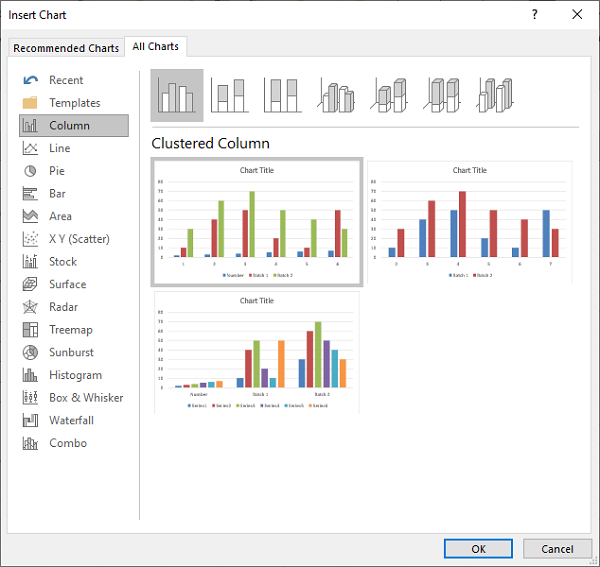Pick the 3-D 100% Stacked Column icon

pyautogui.click(x=443, y=95)
